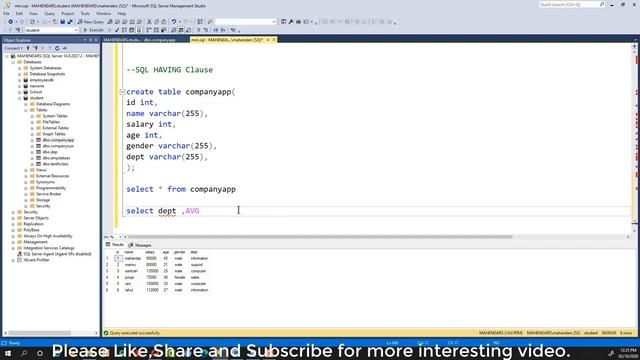Click the Execute query button
Viewport: 640px width, 360px height.
[93, 30]
